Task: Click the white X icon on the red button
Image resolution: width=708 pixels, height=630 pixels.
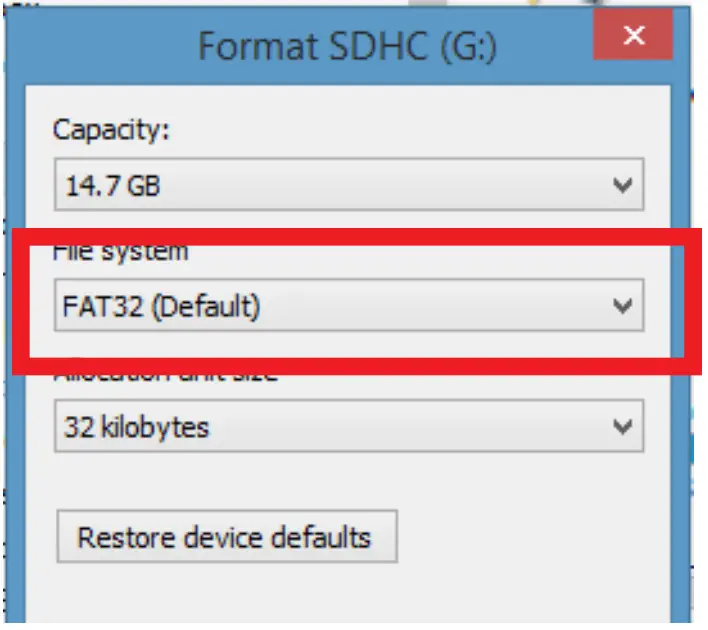Action: pyautogui.click(x=632, y=37)
